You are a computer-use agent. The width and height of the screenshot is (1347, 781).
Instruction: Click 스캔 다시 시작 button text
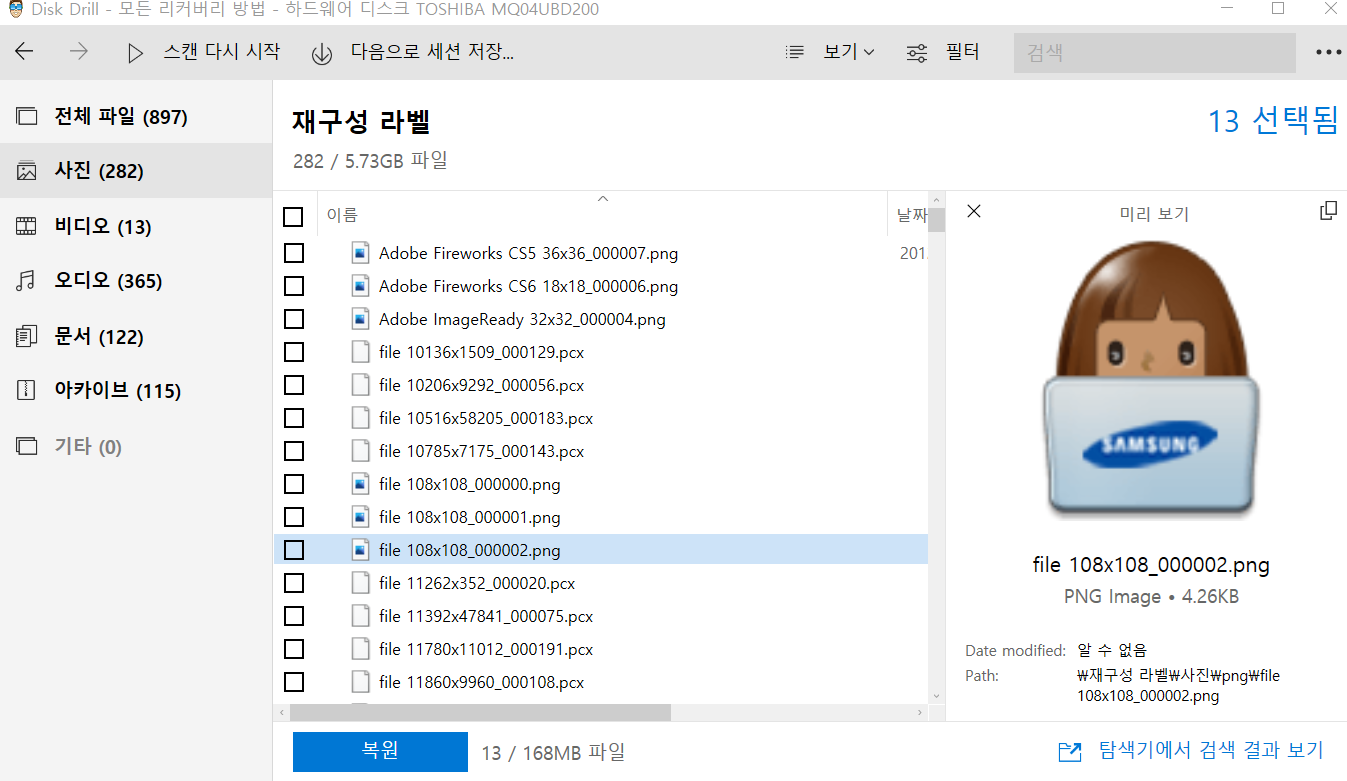(x=222, y=52)
